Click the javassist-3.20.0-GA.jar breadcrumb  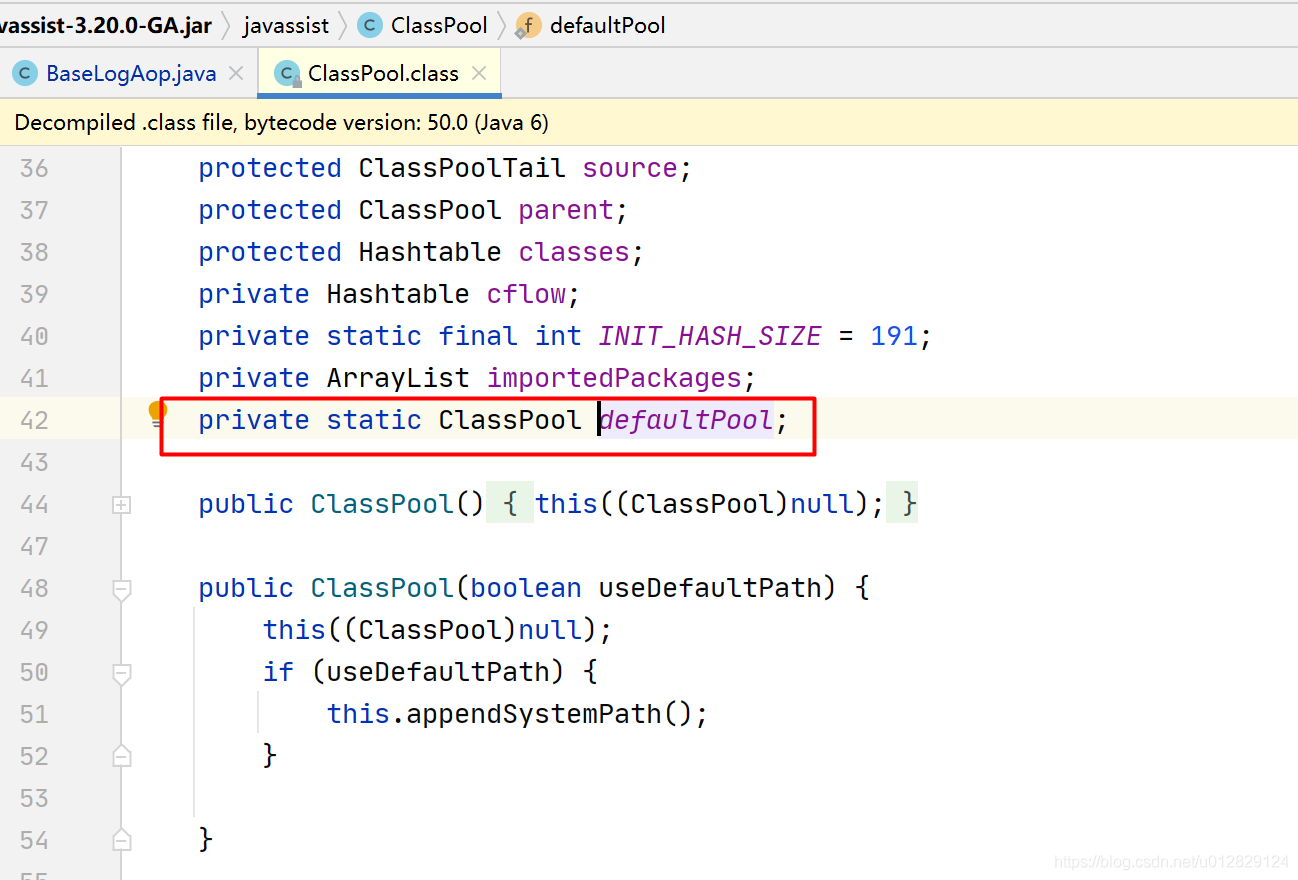pyautogui.click(x=104, y=25)
